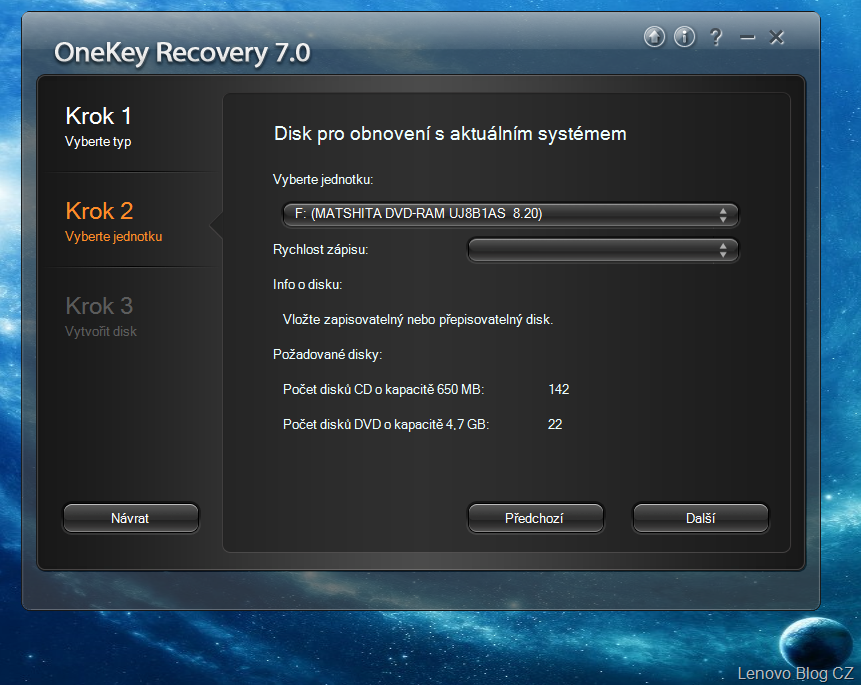Minimize the OneKey Recovery window
Screen dimensions: 861x685
pos(747,38)
